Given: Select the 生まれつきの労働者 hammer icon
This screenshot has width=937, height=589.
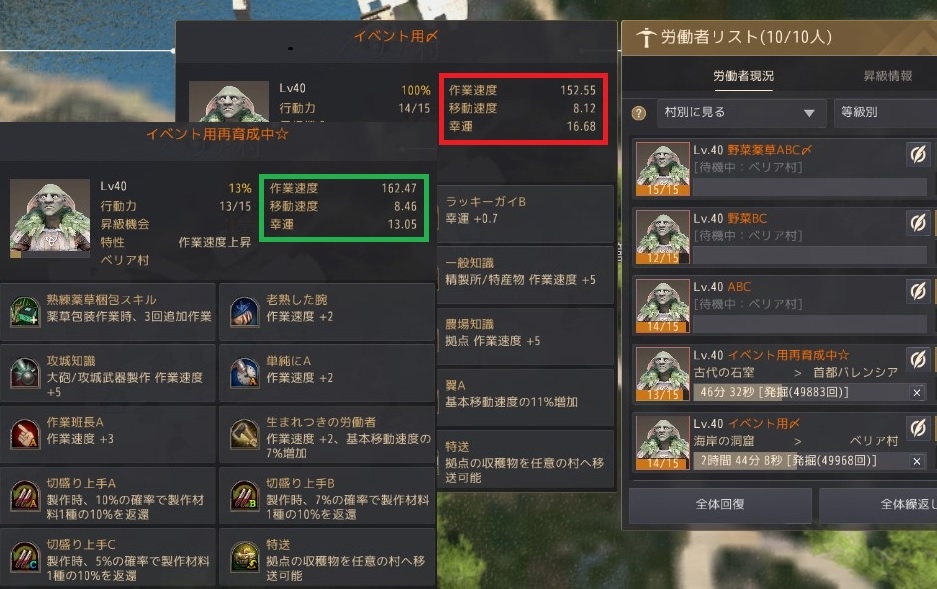Looking at the screenshot, I should 244,434.
